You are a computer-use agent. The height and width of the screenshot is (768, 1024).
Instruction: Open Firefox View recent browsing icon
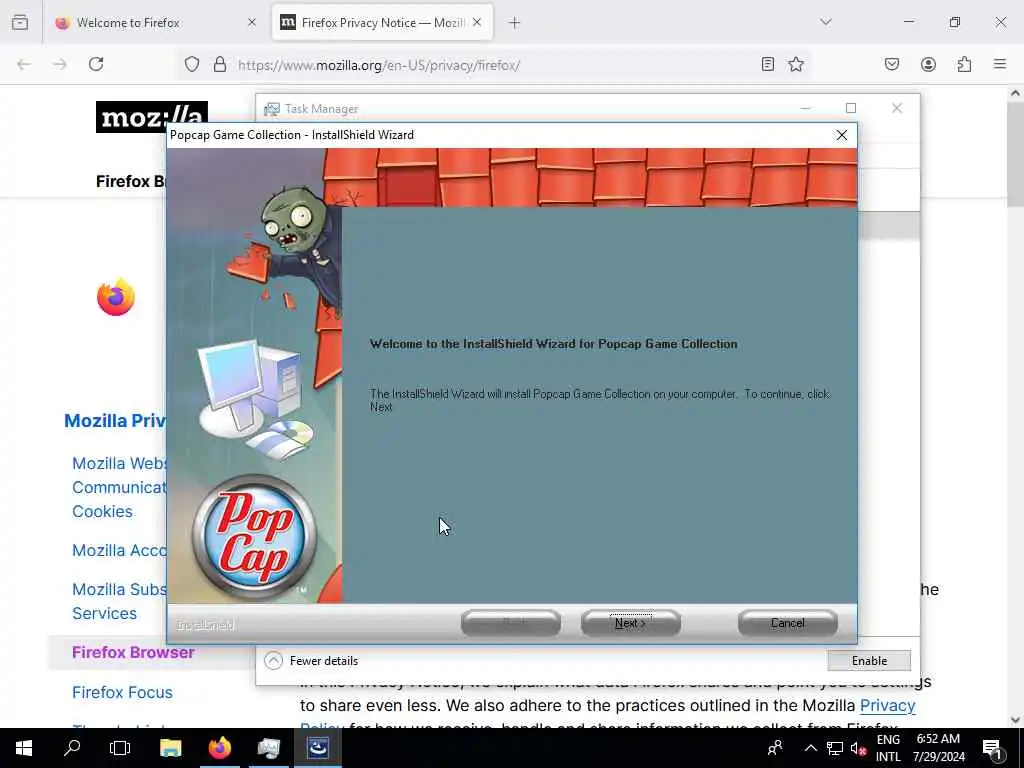click(x=20, y=23)
